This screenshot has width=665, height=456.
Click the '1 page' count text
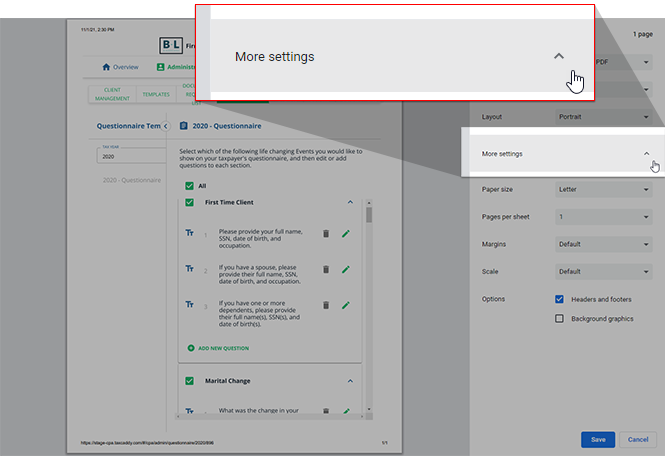click(x=643, y=34)
